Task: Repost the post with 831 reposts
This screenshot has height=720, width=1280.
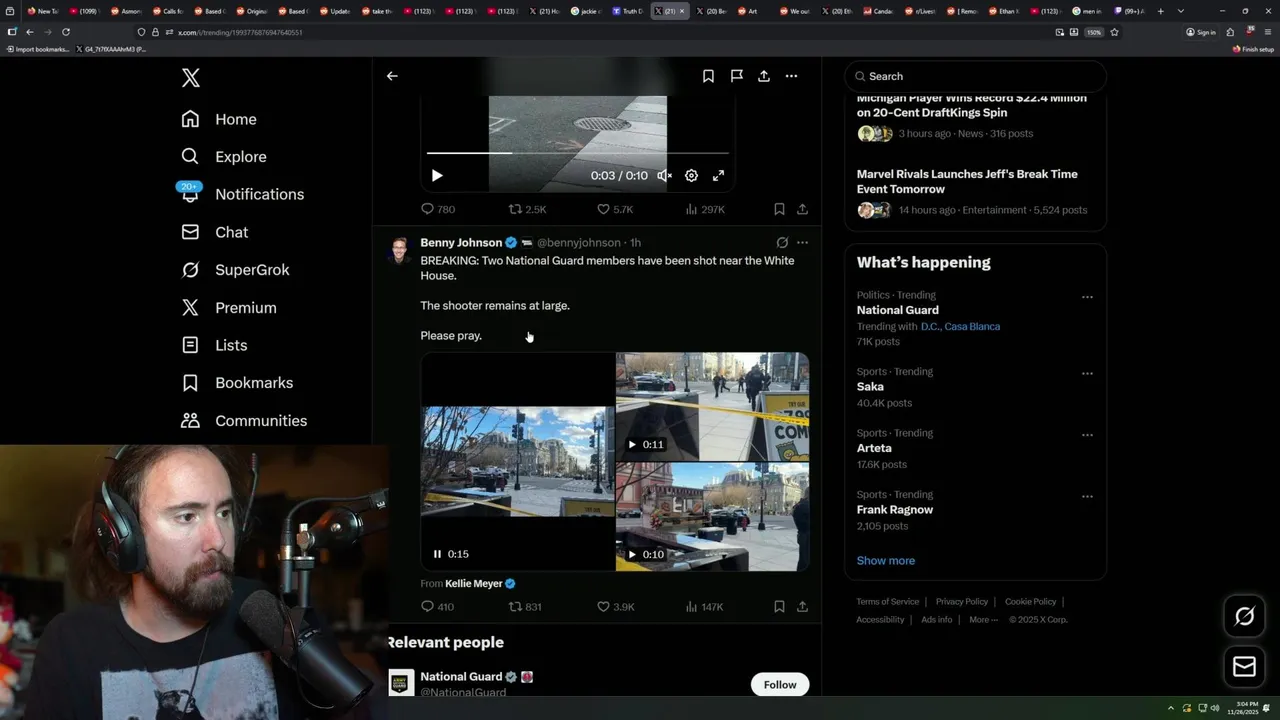Action: click(525, 606)
